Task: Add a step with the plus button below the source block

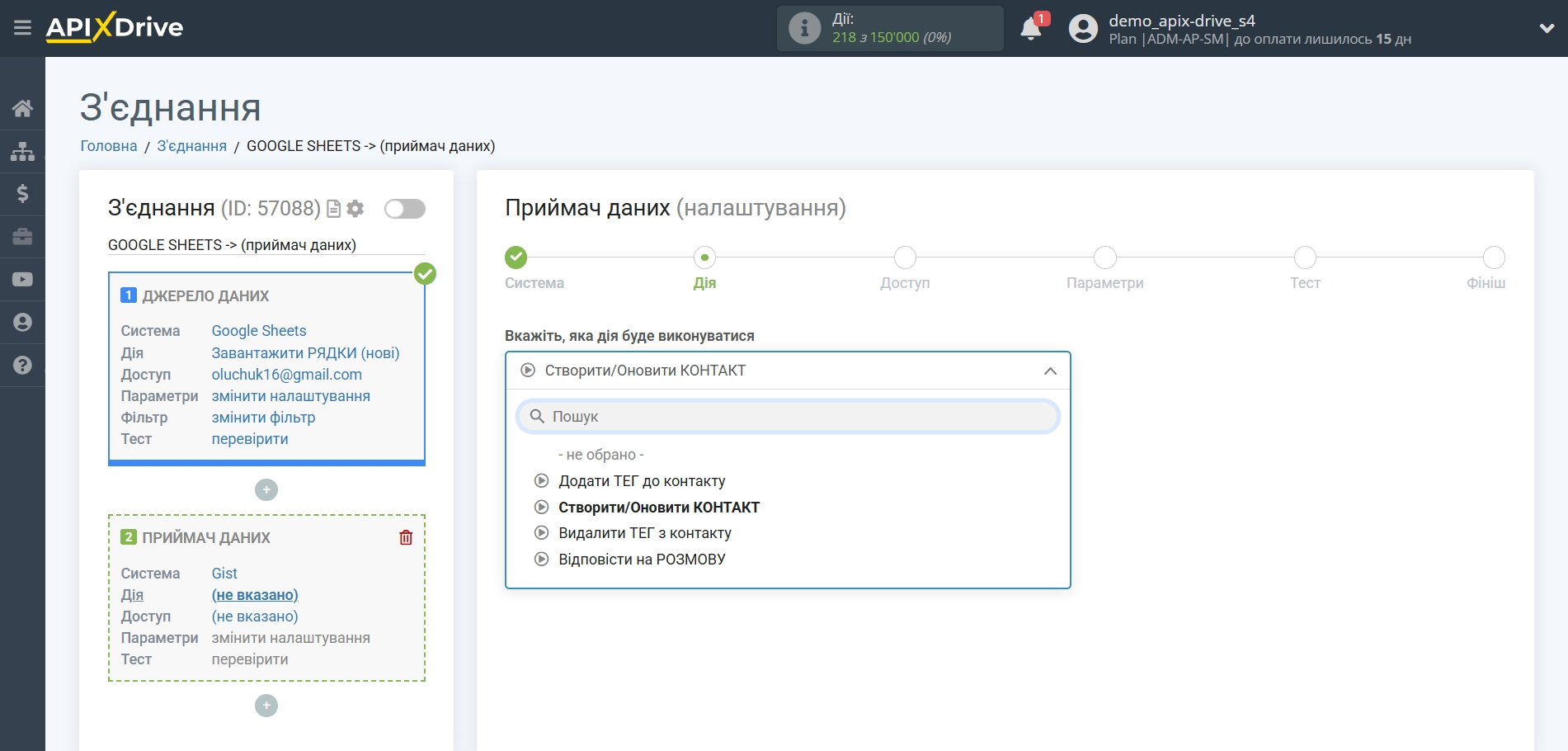Action: [266, 490]
